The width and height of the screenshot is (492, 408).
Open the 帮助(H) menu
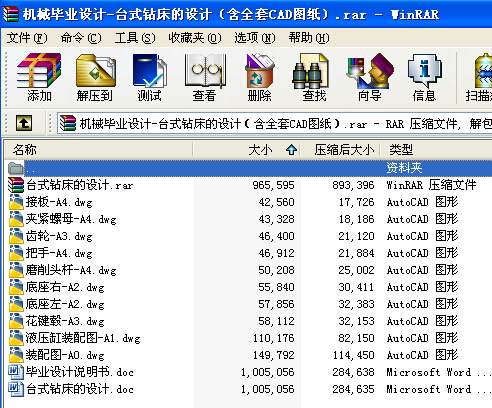(x=309, y=38)
